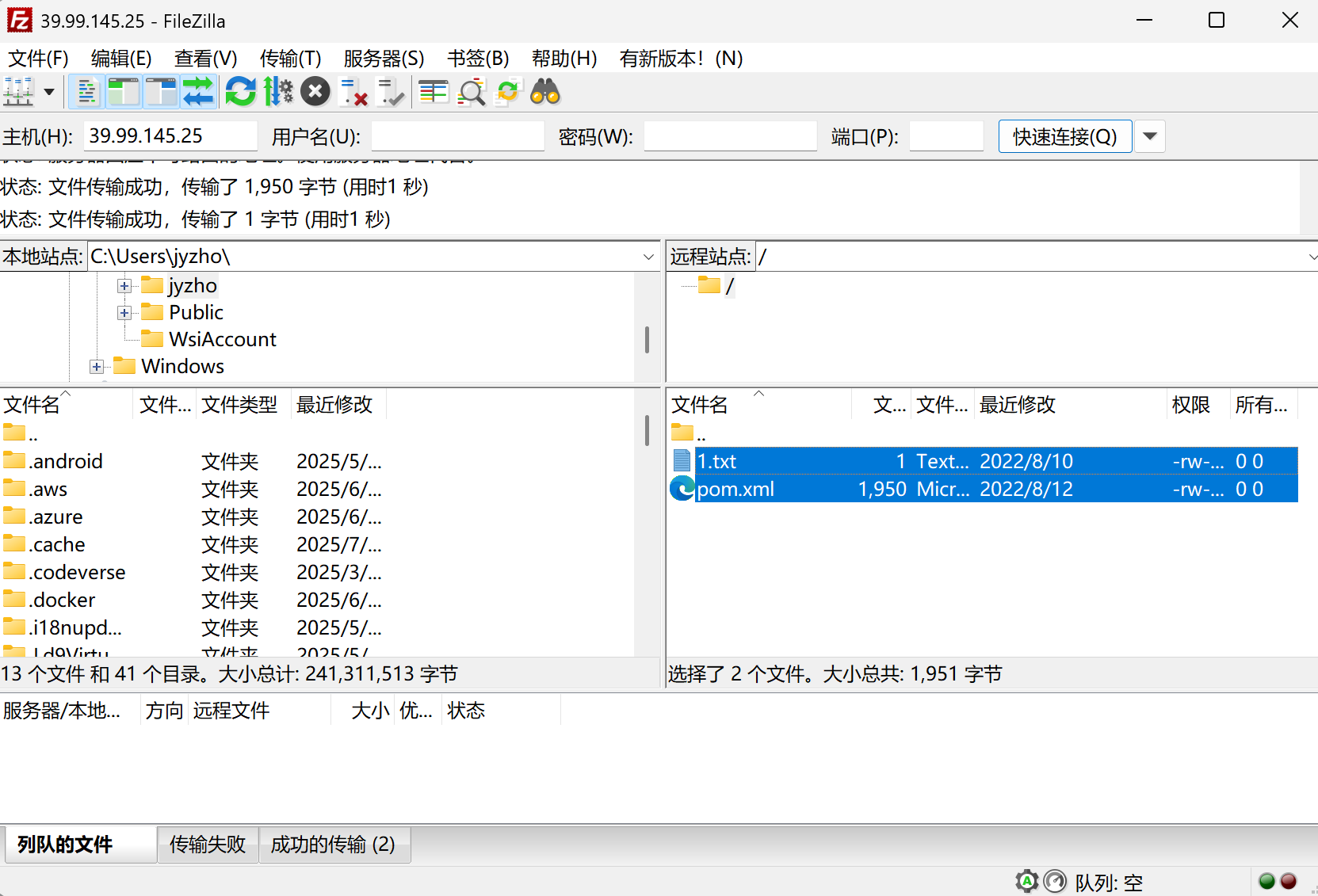Toggle the message log display
This screenshot has width=1318, height=896.
(x=86, y=92)
